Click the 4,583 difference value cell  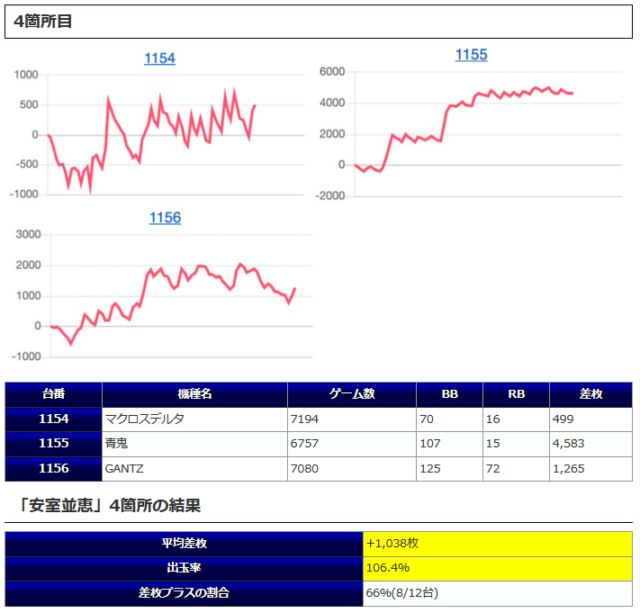click(590, 443)
